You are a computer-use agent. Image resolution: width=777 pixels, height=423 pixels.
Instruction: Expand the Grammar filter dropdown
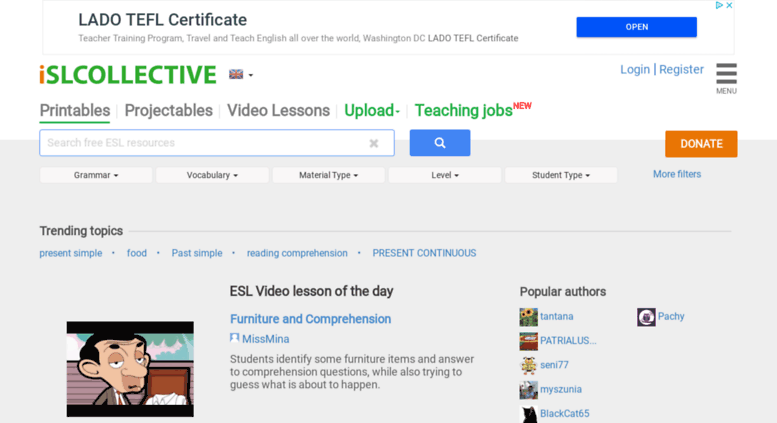[96, 175]
